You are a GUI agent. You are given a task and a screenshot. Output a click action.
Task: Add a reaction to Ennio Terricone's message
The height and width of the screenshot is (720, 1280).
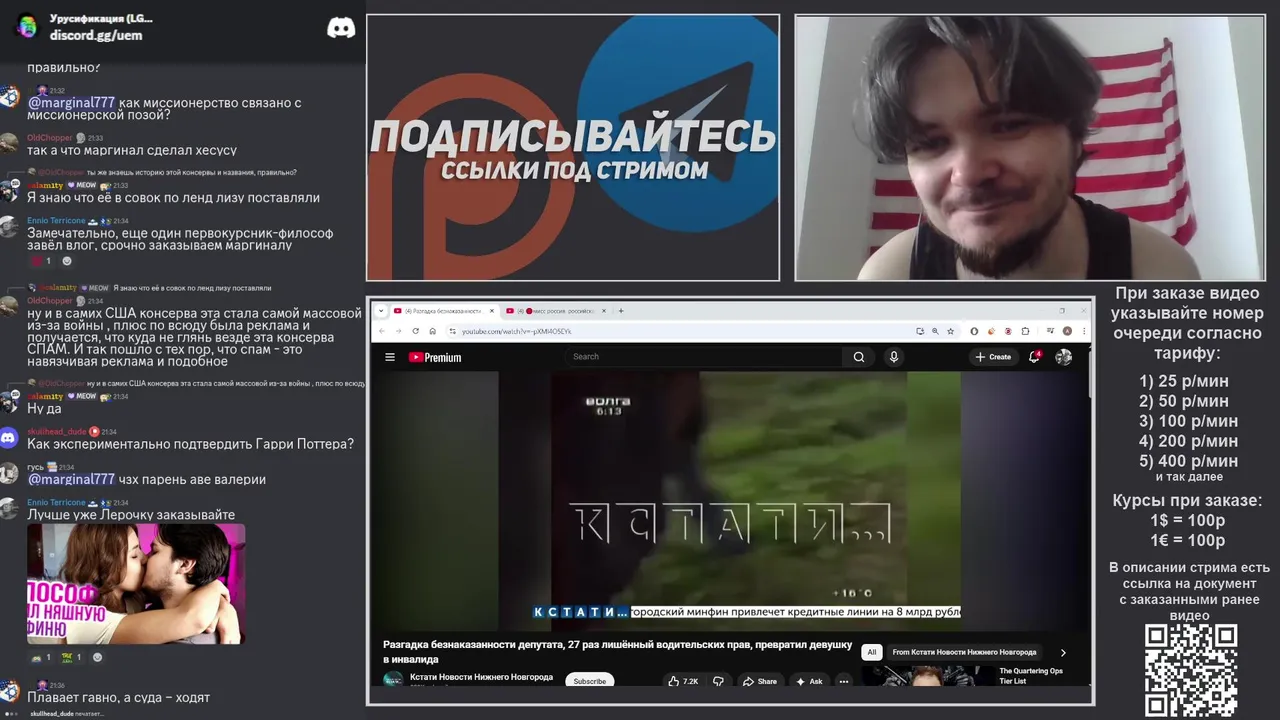click(67, 261)
